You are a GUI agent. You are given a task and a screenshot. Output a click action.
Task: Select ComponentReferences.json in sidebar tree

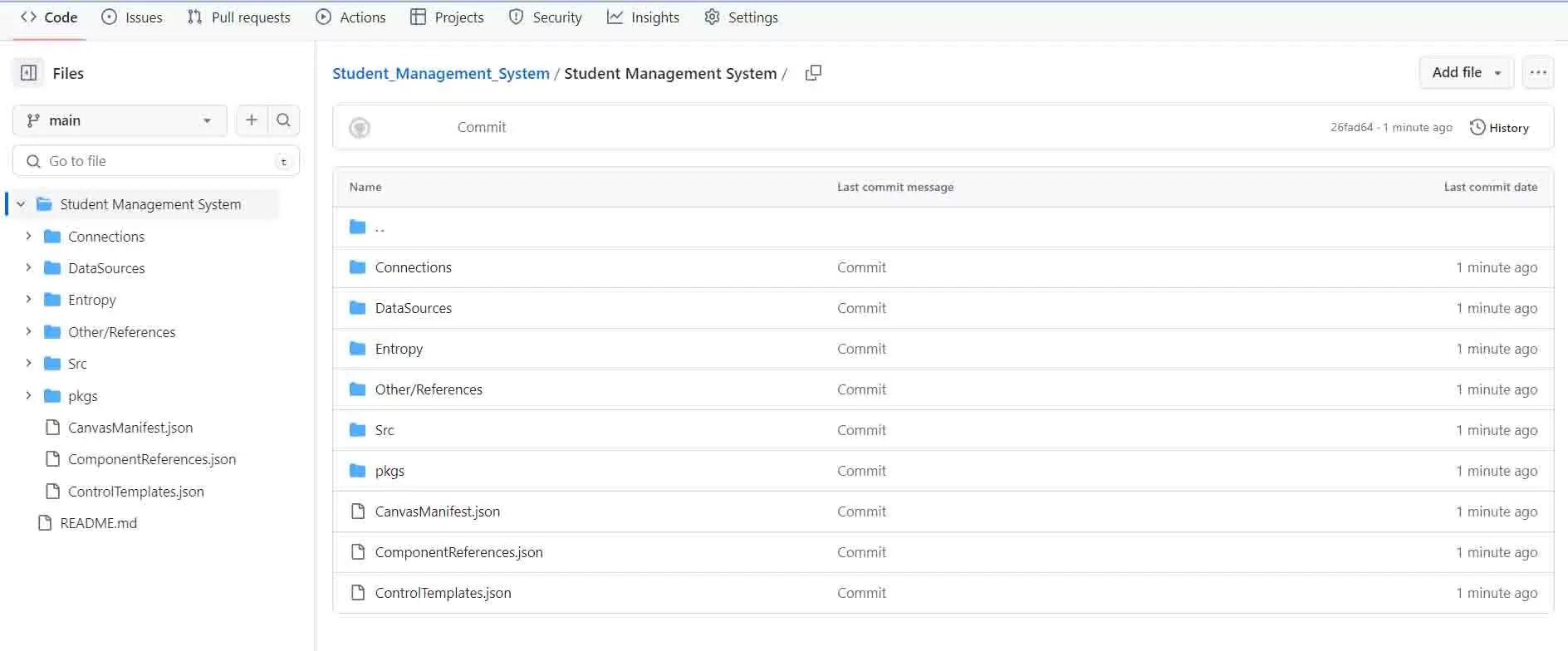tap(152, 459)
